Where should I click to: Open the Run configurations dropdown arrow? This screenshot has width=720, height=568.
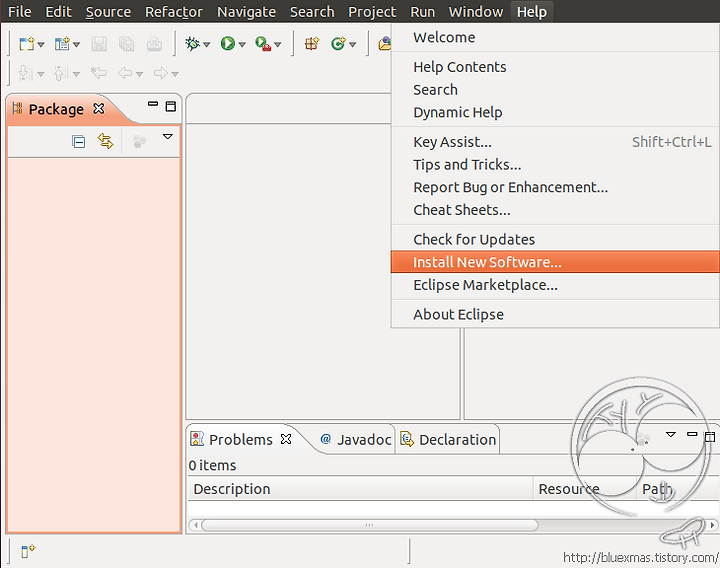(242, 45)
